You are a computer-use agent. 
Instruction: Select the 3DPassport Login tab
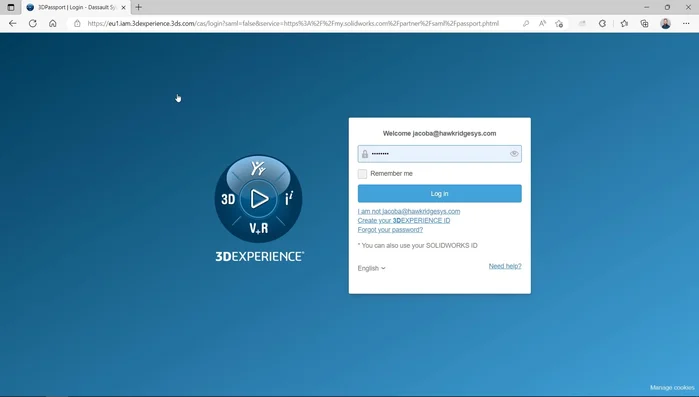(76, 8)
